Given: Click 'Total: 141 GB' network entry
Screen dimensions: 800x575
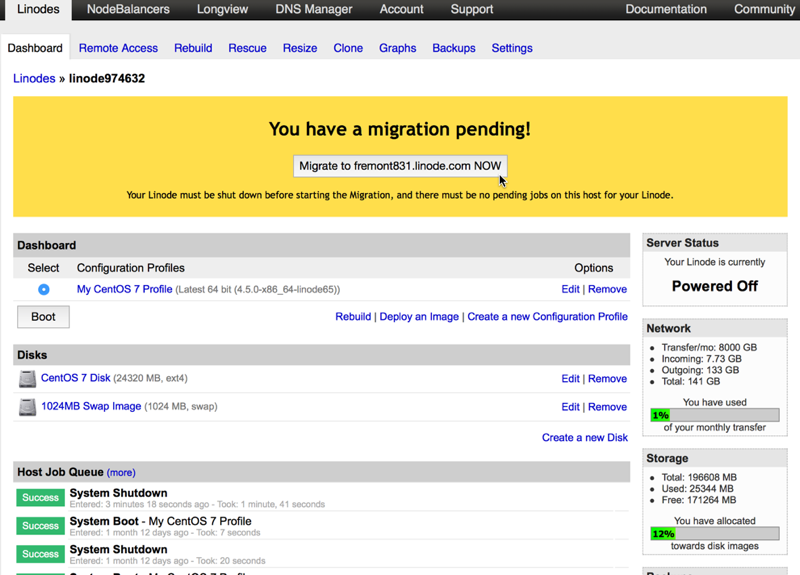Looking at the screenshot, I should pos(691,381).
